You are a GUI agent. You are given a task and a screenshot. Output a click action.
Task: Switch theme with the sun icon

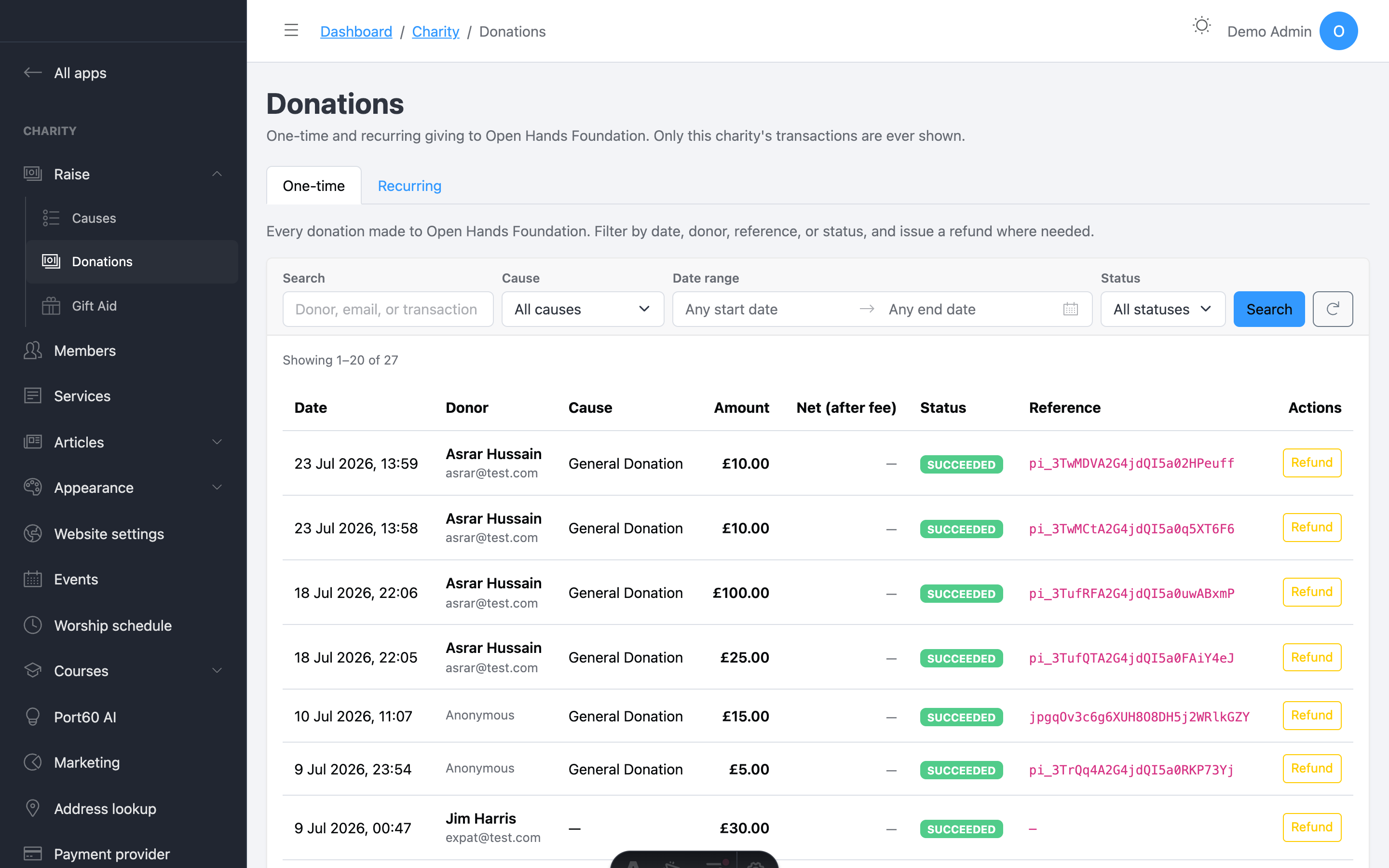coord(1201,26)
